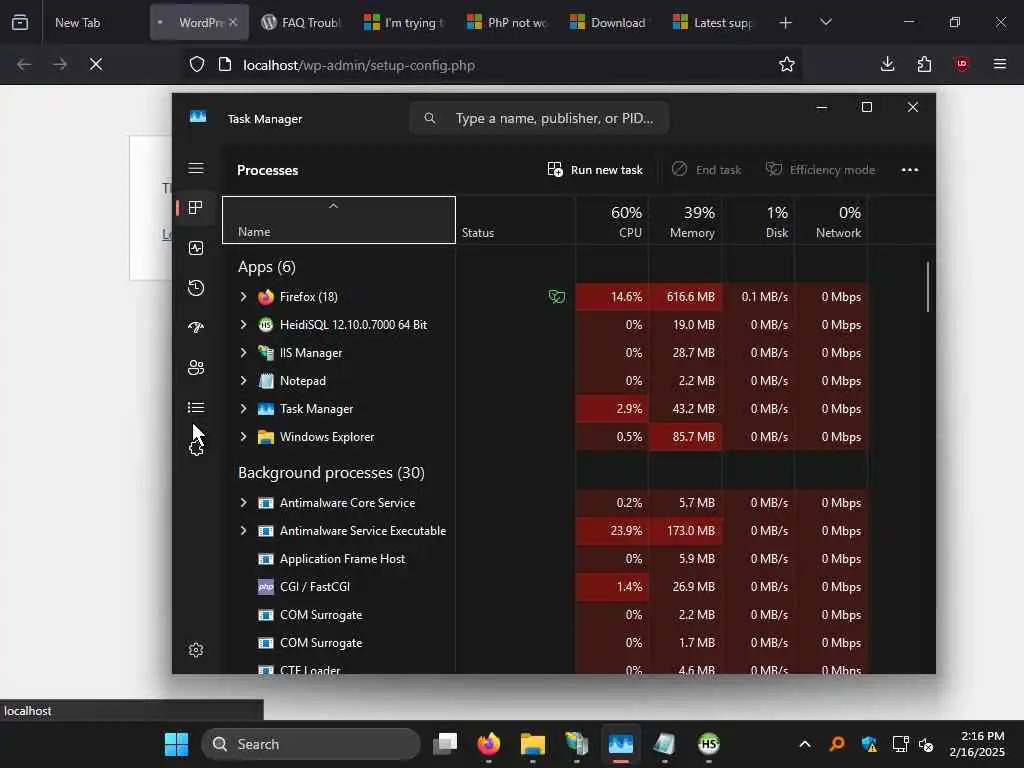Show site security shield information
1024x768 pixels.
click(197, 65)
